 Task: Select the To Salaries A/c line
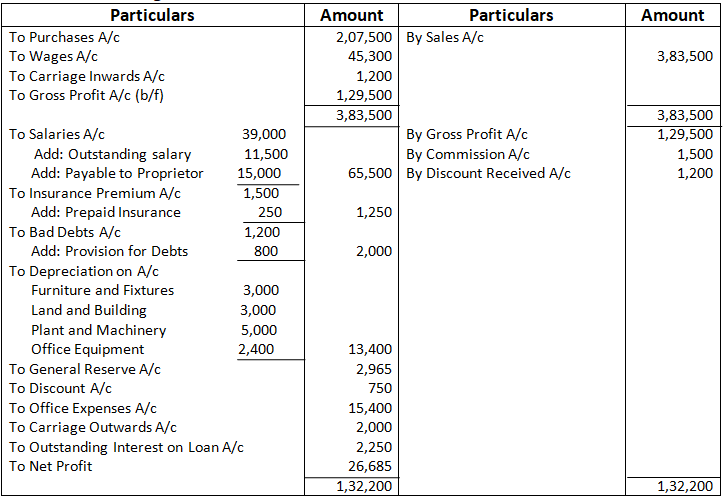click(56, 134)
